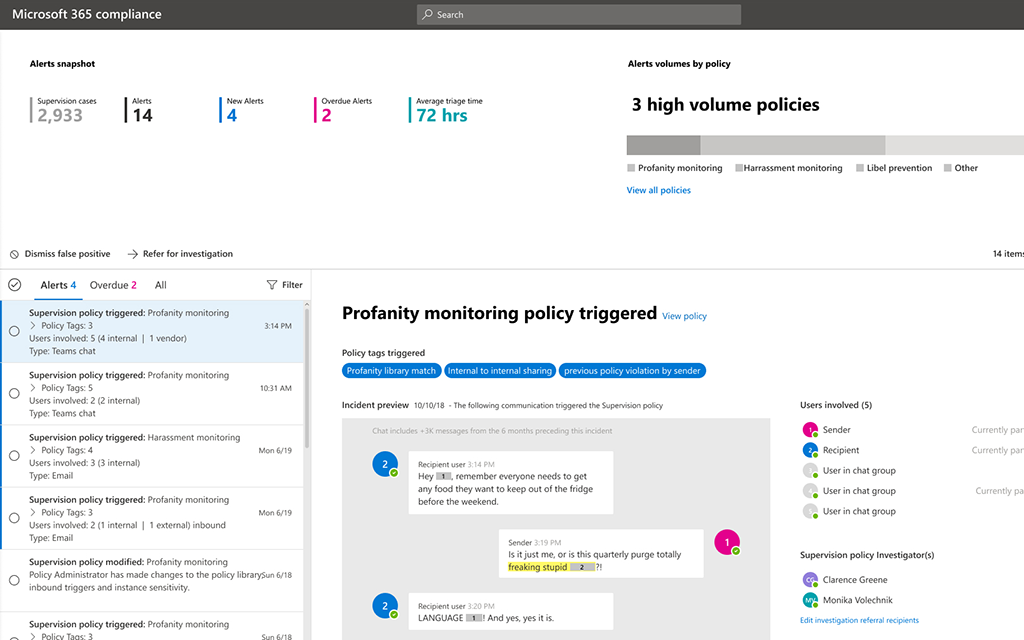The height and width of the screenshot is (640, 1024).
Task: Click the alerts list scrollbar
Action: click(307, 379)
